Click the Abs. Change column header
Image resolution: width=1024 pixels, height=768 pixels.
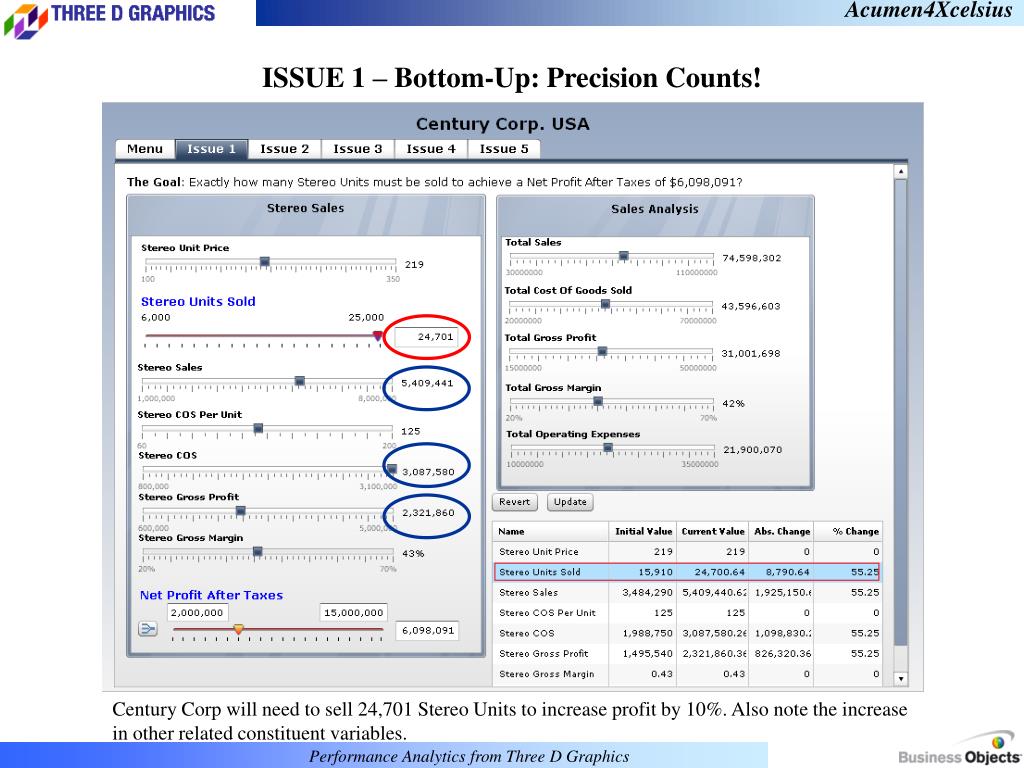tap(781, 532)
